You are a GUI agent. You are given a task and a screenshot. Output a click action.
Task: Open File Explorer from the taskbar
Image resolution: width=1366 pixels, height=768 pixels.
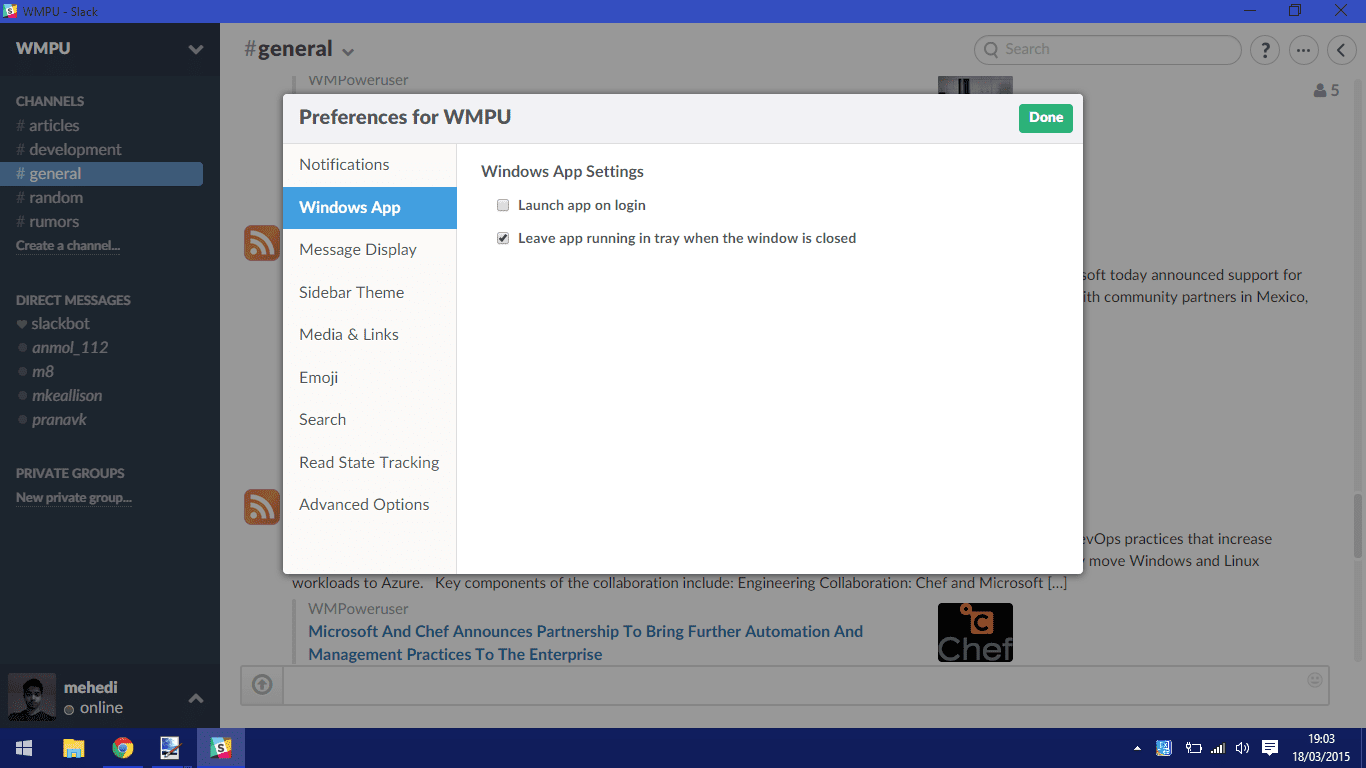point(73,748)
